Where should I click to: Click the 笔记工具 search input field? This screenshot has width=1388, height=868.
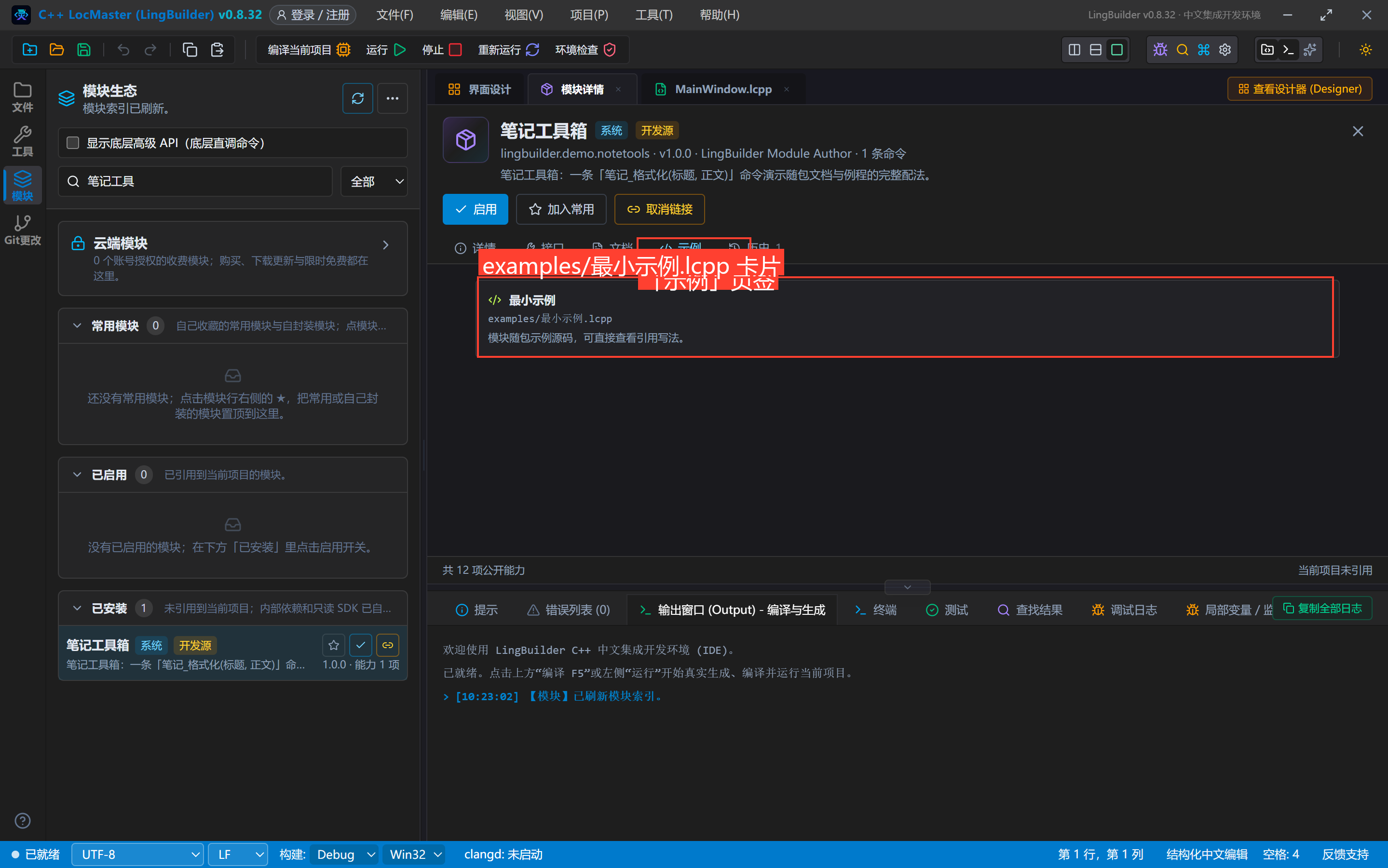coord(195,181)
